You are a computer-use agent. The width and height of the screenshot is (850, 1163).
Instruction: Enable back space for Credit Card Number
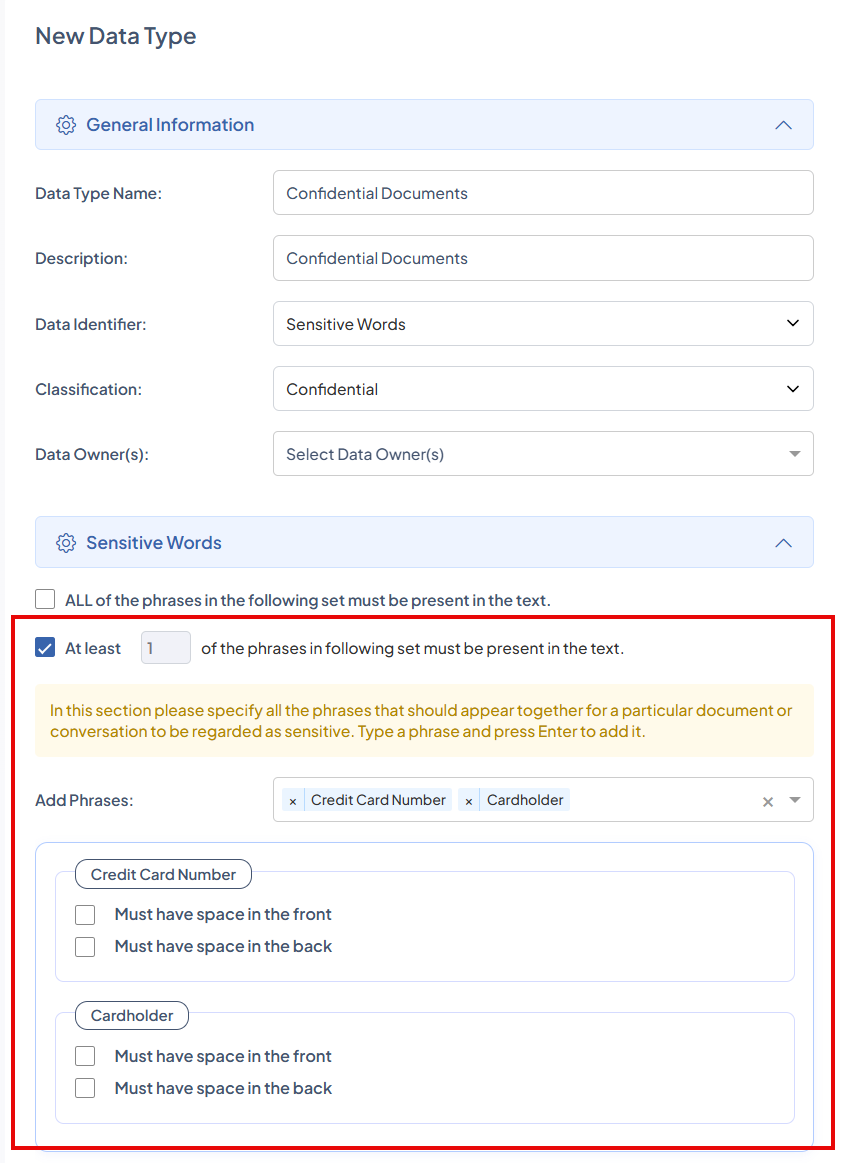point(85,946)
